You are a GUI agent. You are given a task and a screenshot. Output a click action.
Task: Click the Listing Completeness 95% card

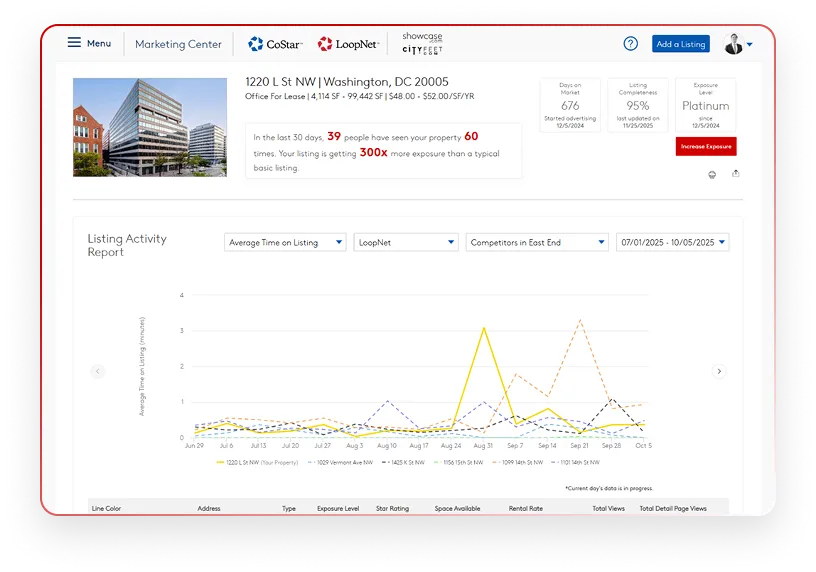coord(638,105)
